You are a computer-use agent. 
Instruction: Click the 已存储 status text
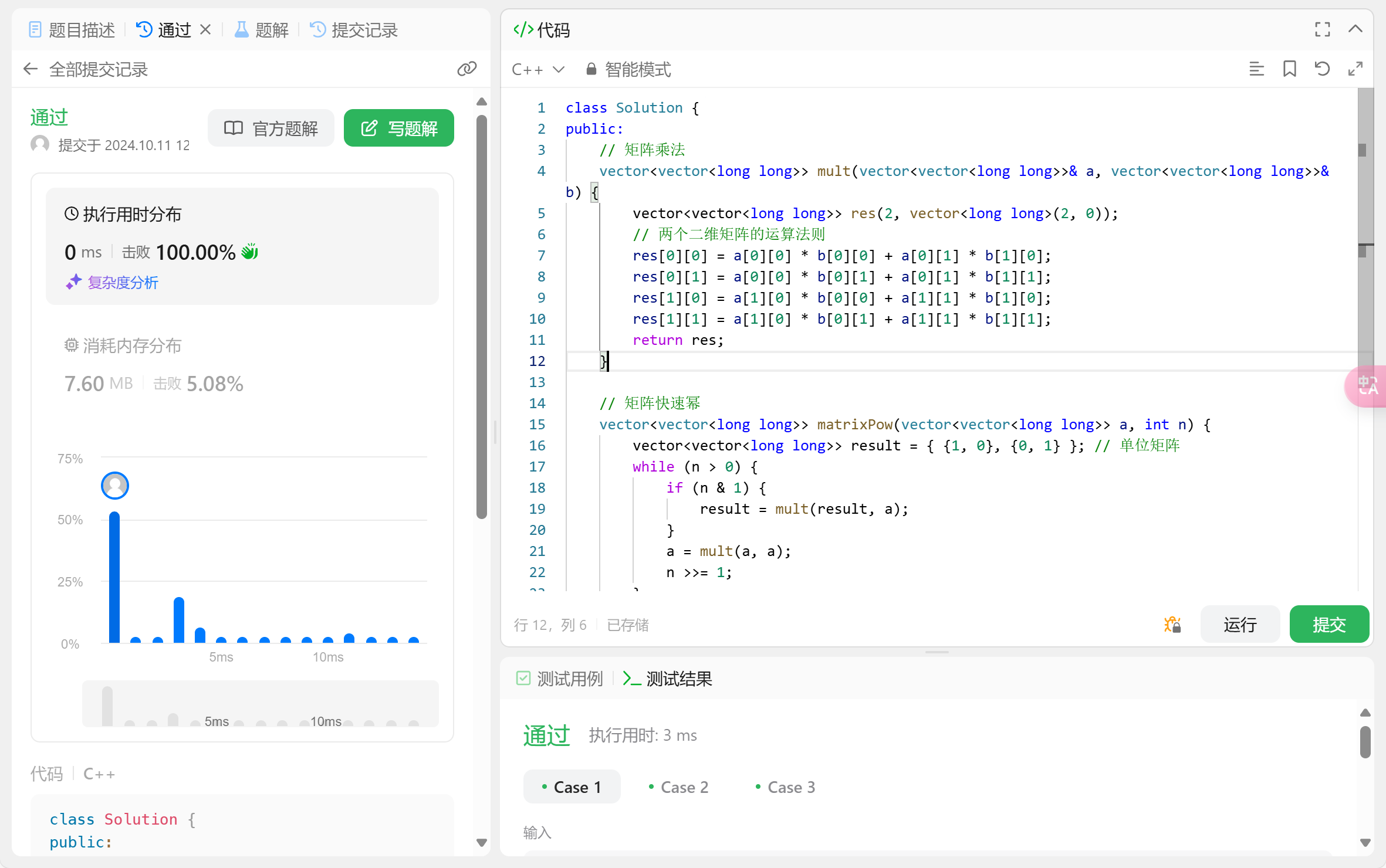[628, 625]
